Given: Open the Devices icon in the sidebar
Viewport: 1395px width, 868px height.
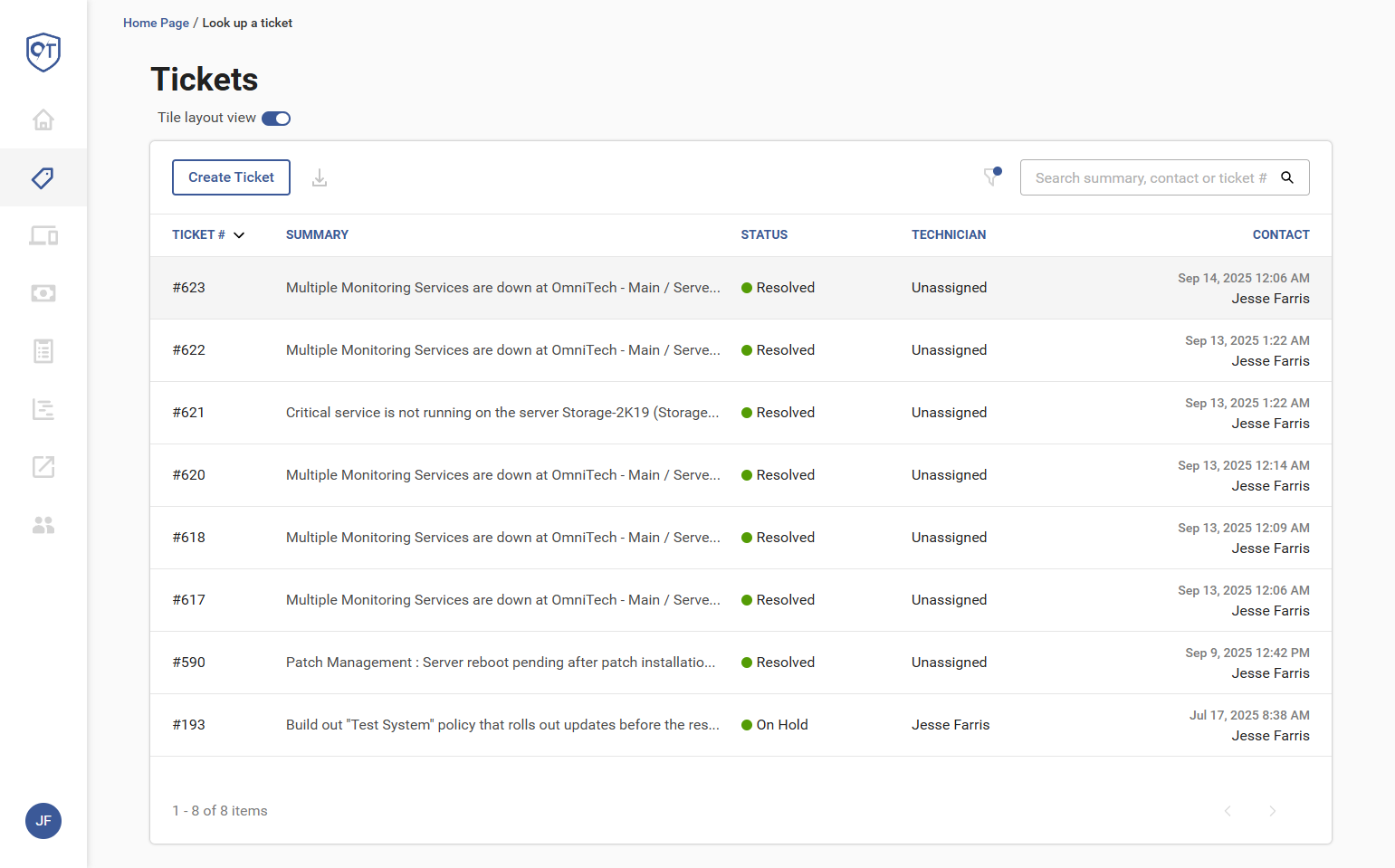Looking at the screenshot, I should pos(43,235).
